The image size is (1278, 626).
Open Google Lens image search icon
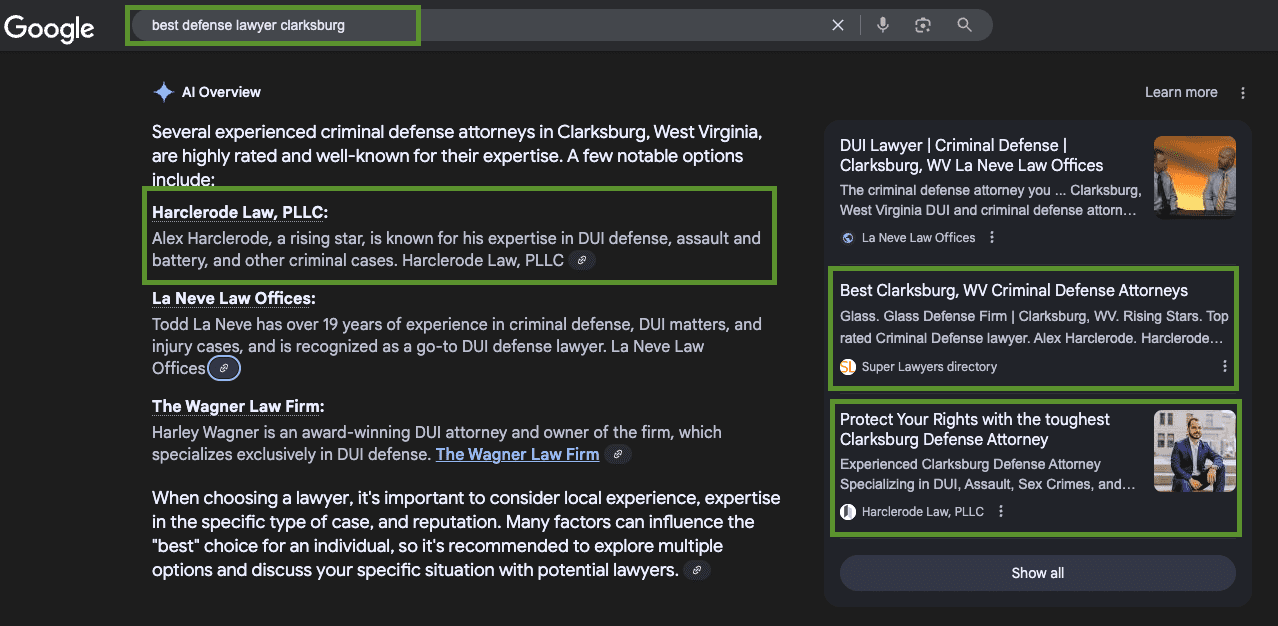click(923, 25)
